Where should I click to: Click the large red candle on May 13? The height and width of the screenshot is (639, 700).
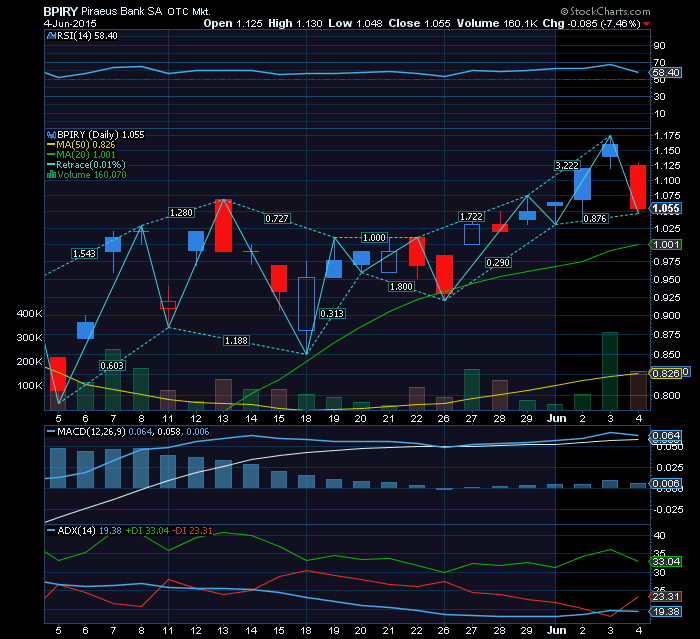(223, 226)
